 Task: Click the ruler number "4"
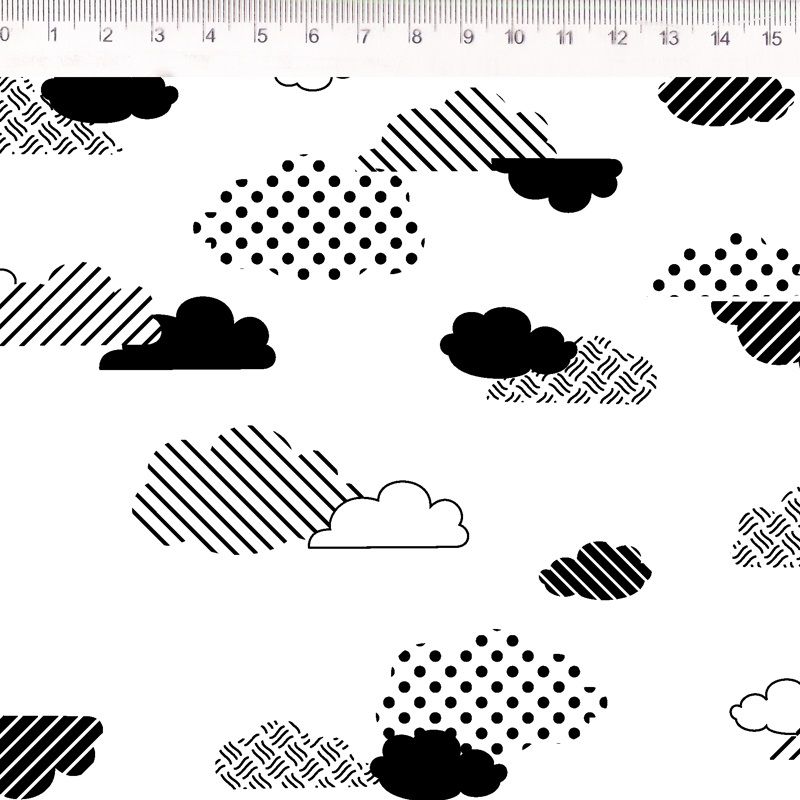pos(210,36)
